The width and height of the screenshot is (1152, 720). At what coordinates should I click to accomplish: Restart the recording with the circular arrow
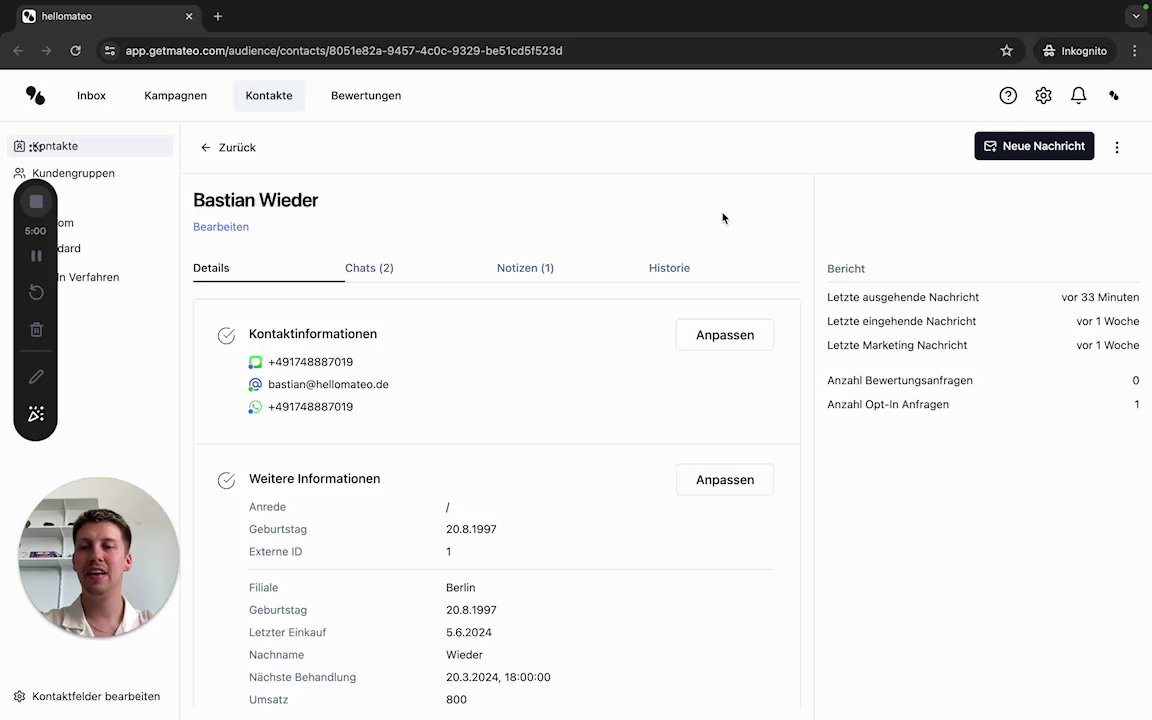click(36, 292)
